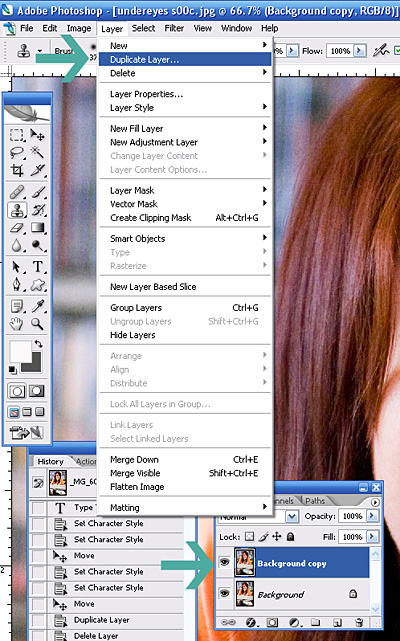Image resolution: width=400 pixels, height=641 pixels.
Task: Select the Slice tool
Action: (37, 170)
